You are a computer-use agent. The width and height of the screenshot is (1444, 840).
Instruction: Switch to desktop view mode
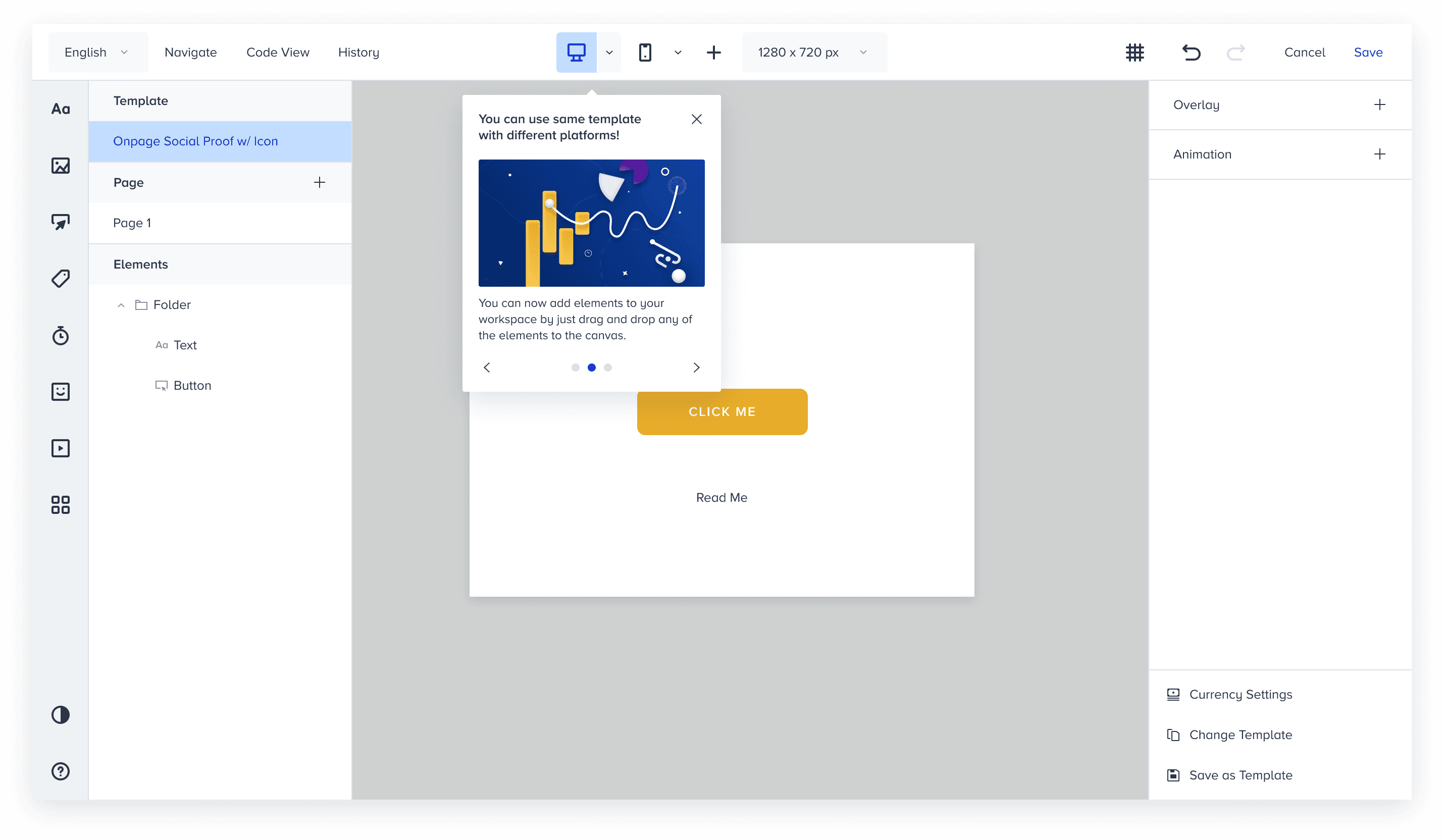pyautogui.click(x=576, y=52)
